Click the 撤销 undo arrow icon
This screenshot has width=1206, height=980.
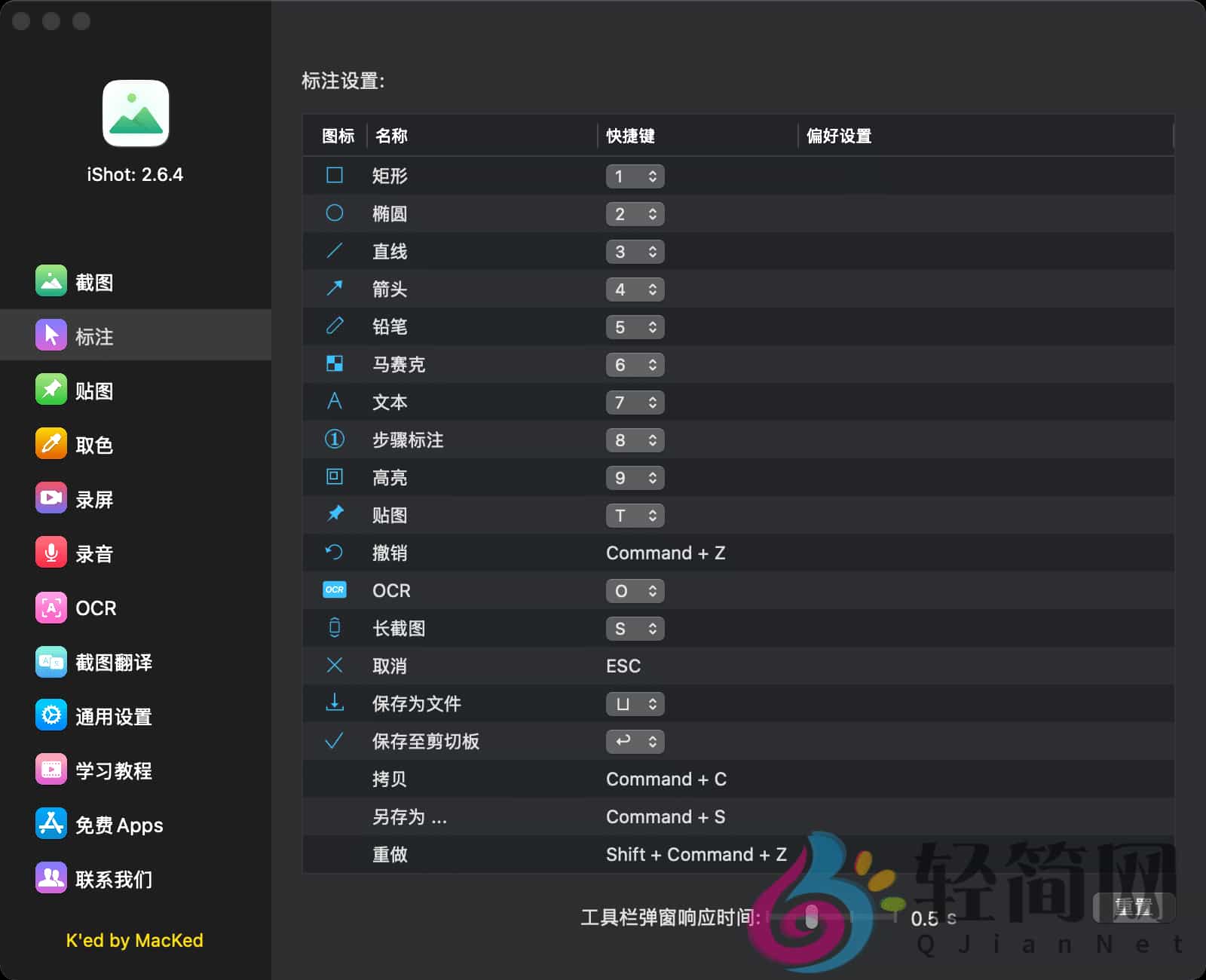pyautogui.click(x=334, y=553)
